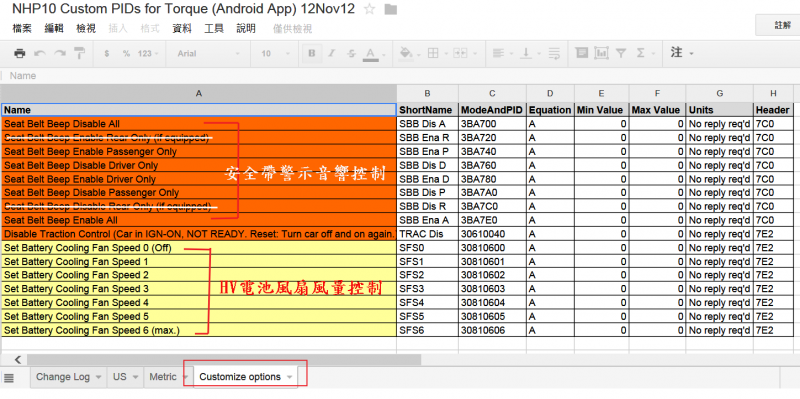This screenshot has width=800, height=399.
Task: Open the 工具 menu
Action: (214, 29)
